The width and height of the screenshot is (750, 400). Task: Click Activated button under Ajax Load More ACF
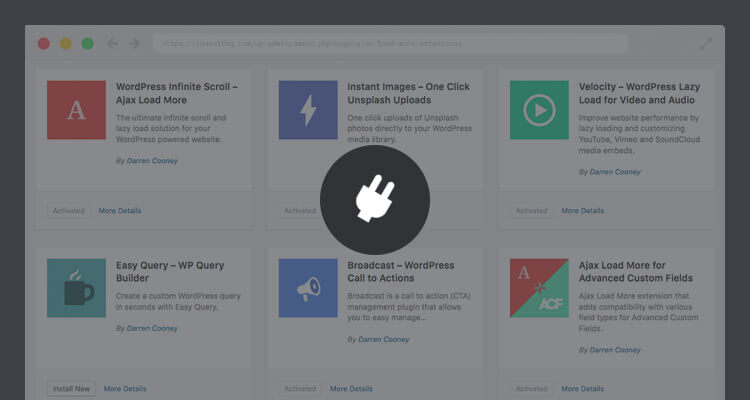pyautogui.click(x=531, y=389)
